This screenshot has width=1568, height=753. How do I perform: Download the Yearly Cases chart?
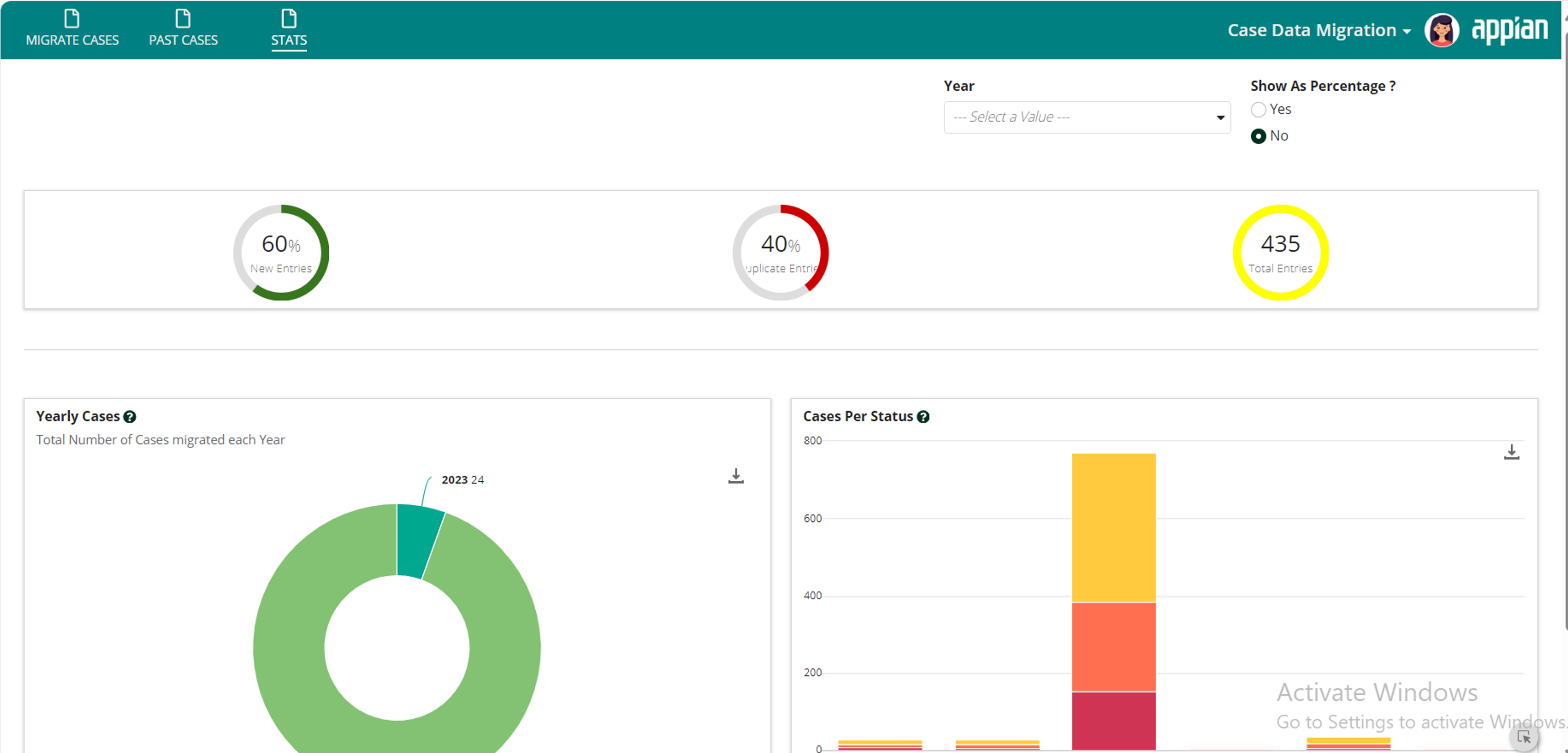pyautogui.click(x=736, y=476)
